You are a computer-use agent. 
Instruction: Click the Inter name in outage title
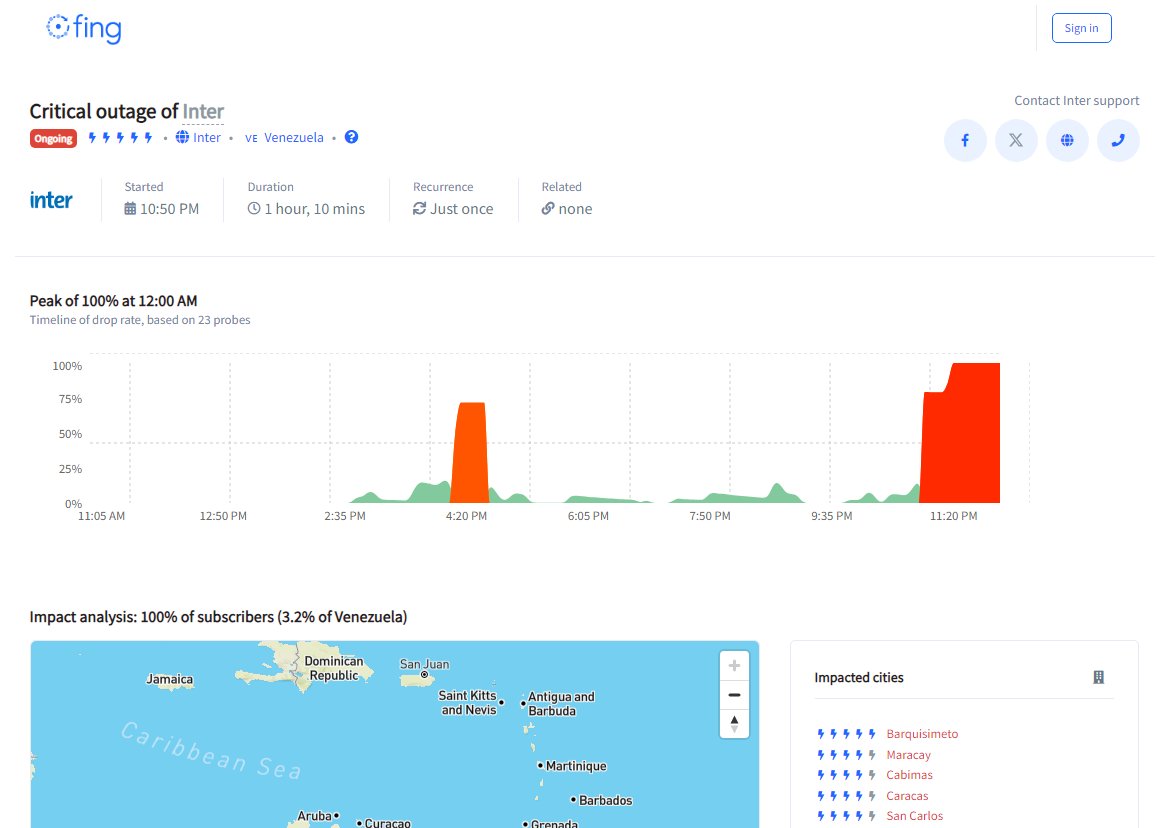(x=203, y=112)
